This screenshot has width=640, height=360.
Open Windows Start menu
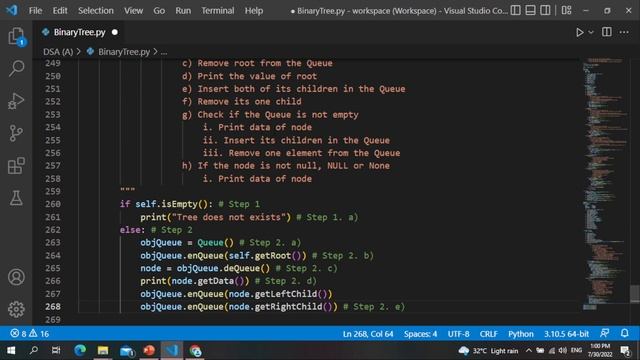click(11, 350)
